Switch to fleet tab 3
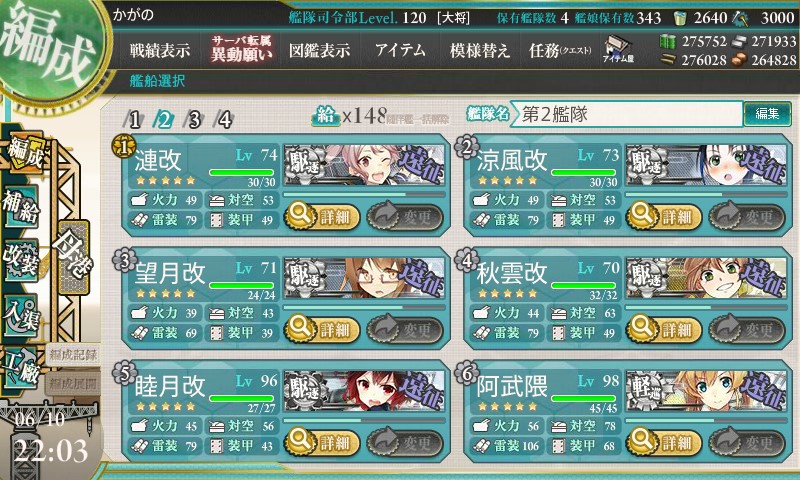Viewport: 800px width, 480px height. click(194, 120)
